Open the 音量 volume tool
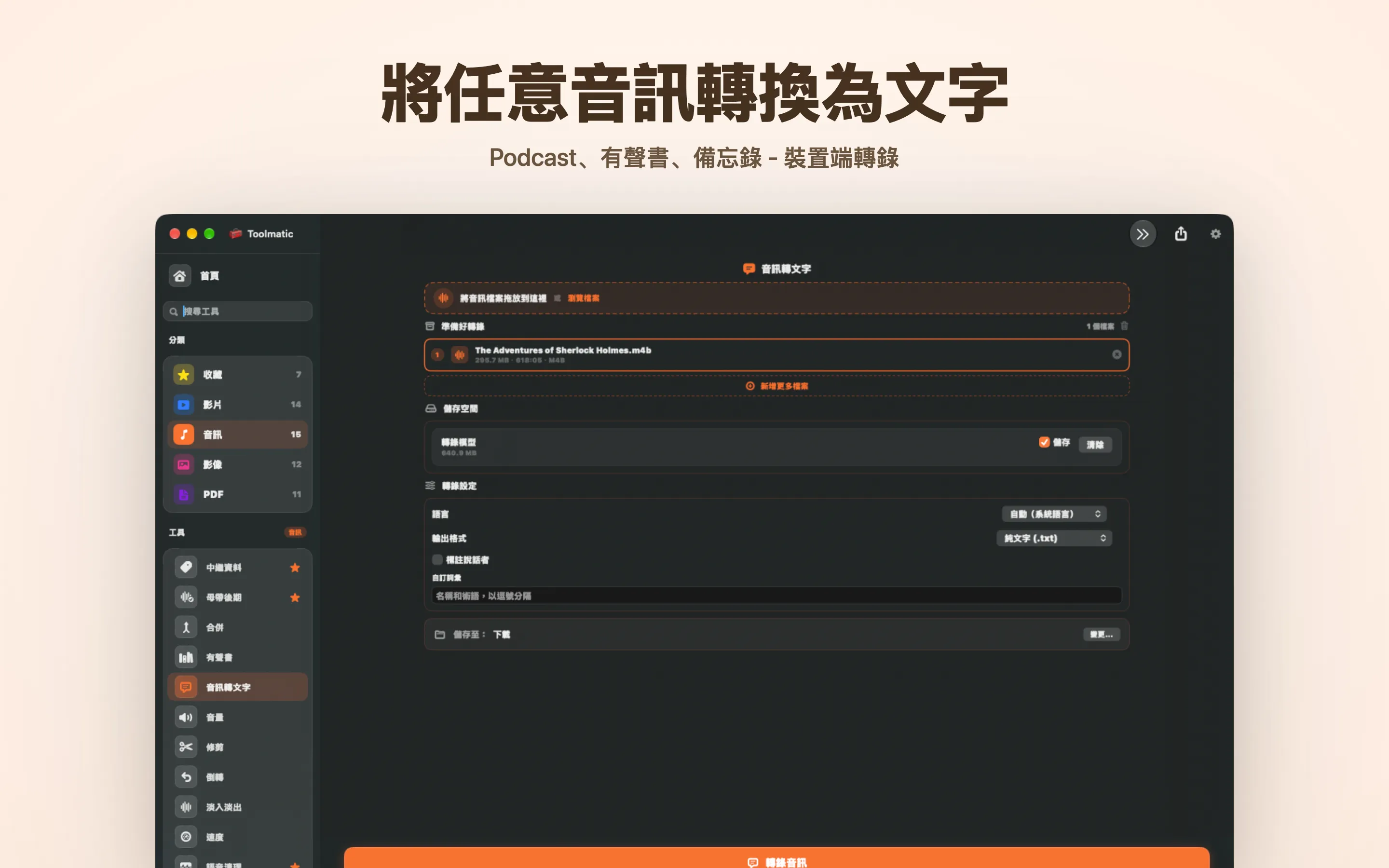 coord(238,717)
